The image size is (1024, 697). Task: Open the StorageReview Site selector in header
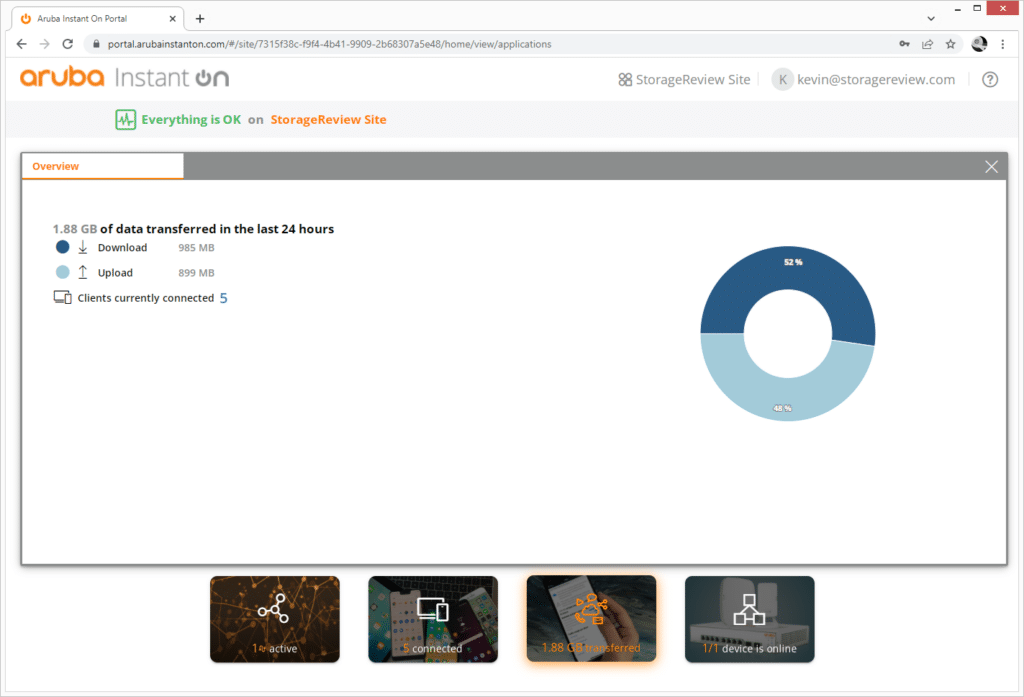pos(684,80)
